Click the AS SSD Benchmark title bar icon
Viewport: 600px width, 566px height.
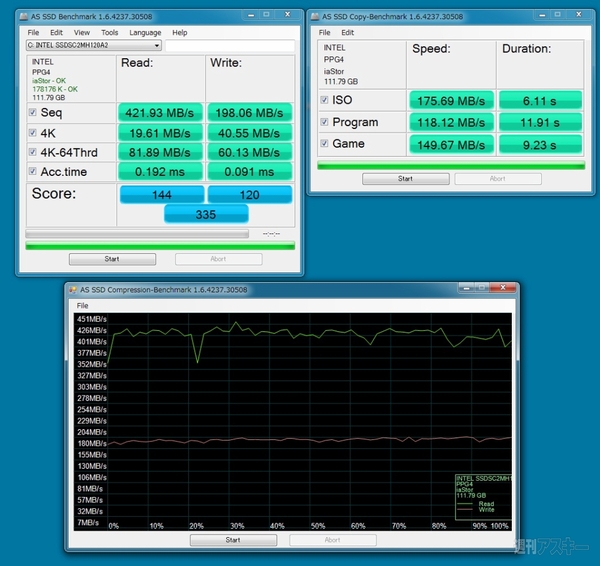26,17
